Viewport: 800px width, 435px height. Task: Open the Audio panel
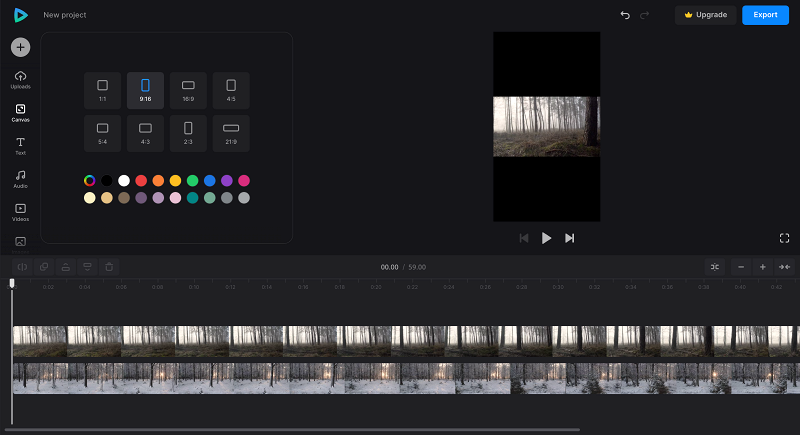(20, 180)
